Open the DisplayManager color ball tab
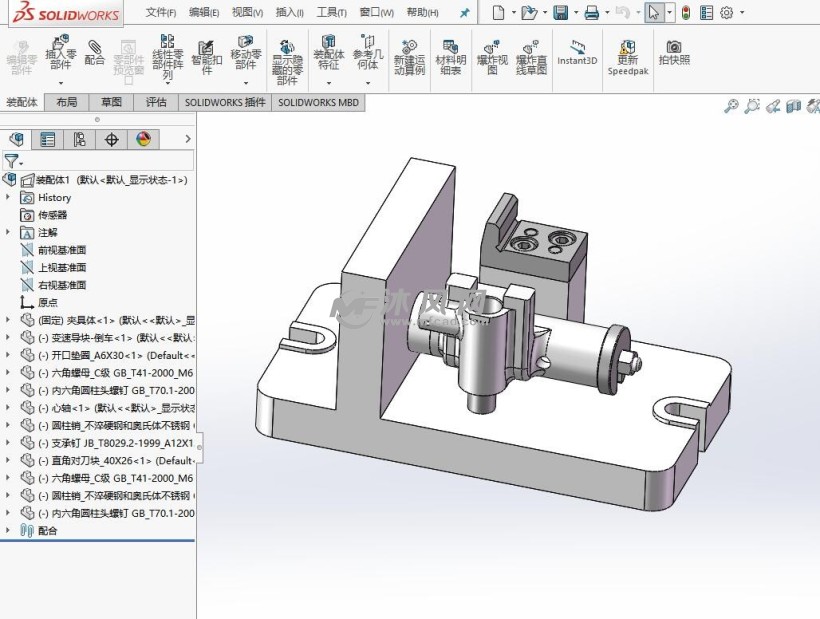The width and height of the screenshot is (820, 619). point(143,139)
